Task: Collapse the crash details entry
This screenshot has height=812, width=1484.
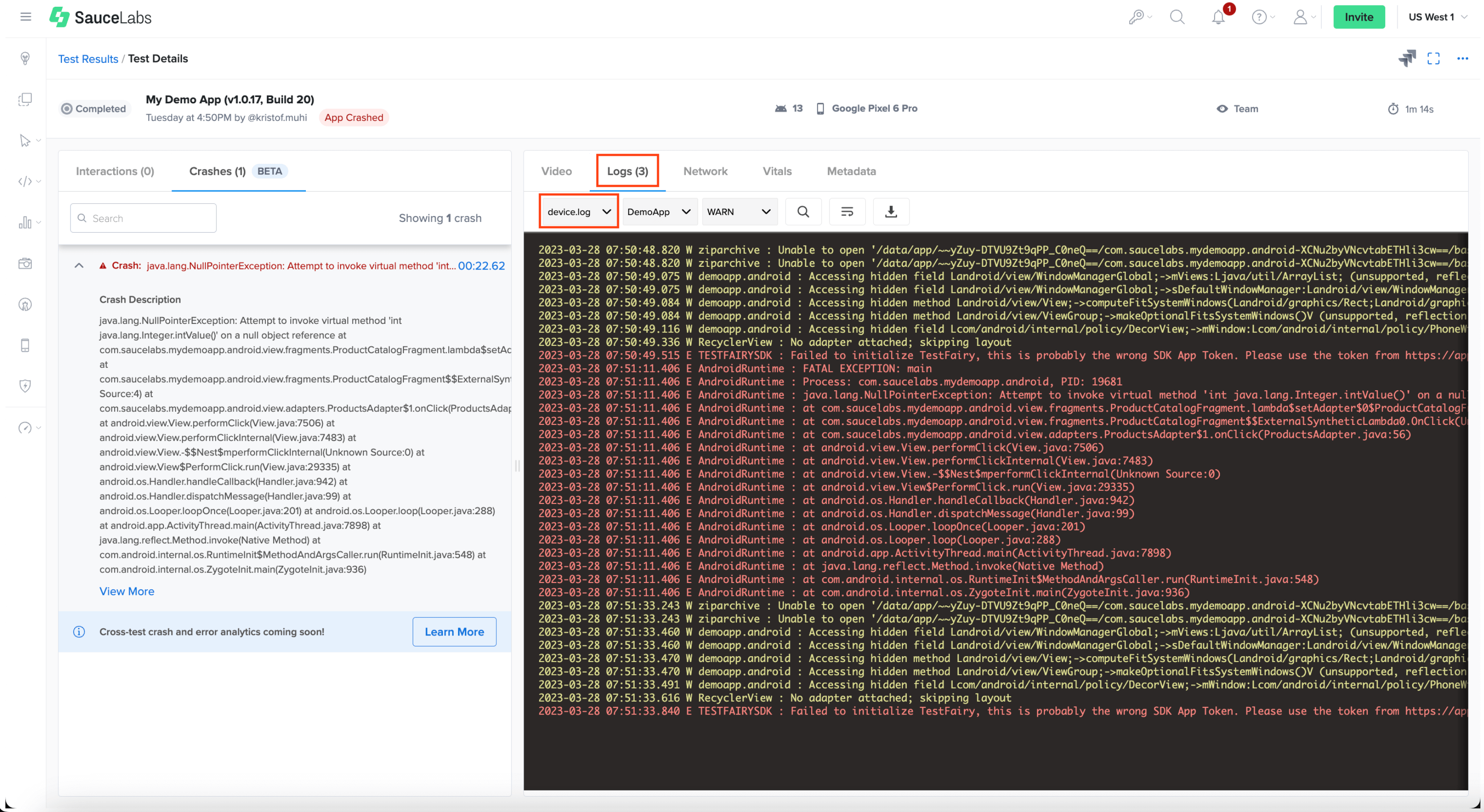Action: [x=79, y=265]
